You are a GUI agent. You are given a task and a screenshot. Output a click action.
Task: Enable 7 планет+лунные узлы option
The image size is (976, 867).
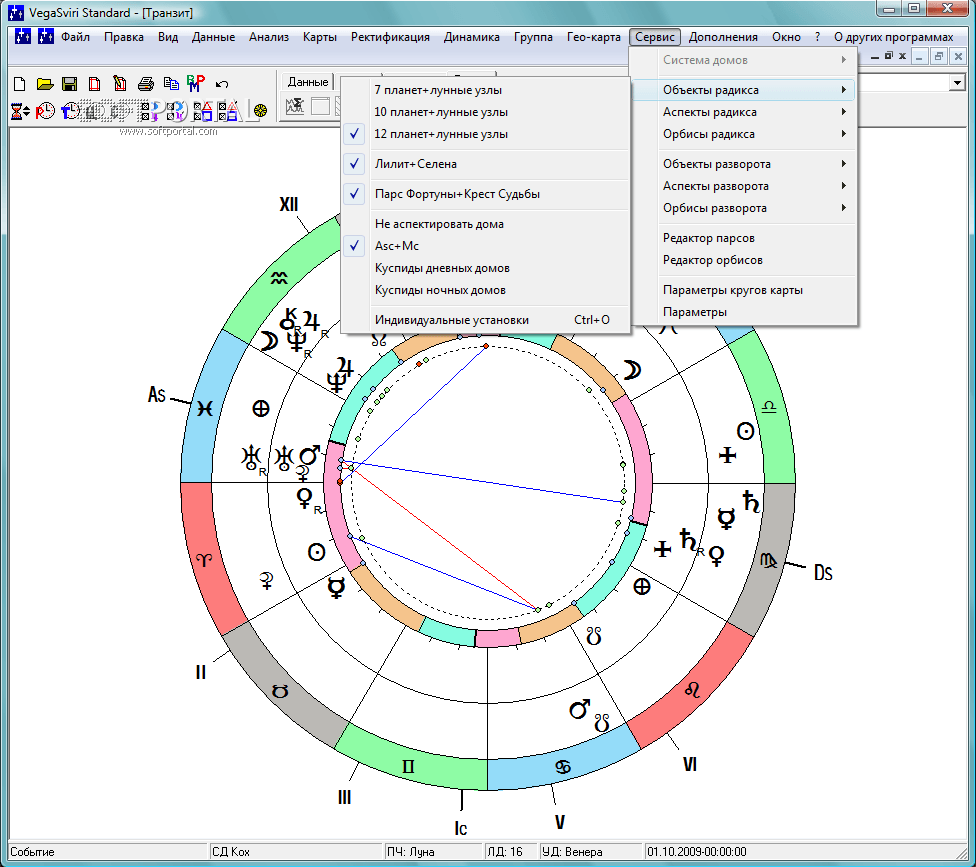click(x=486, y=90)
